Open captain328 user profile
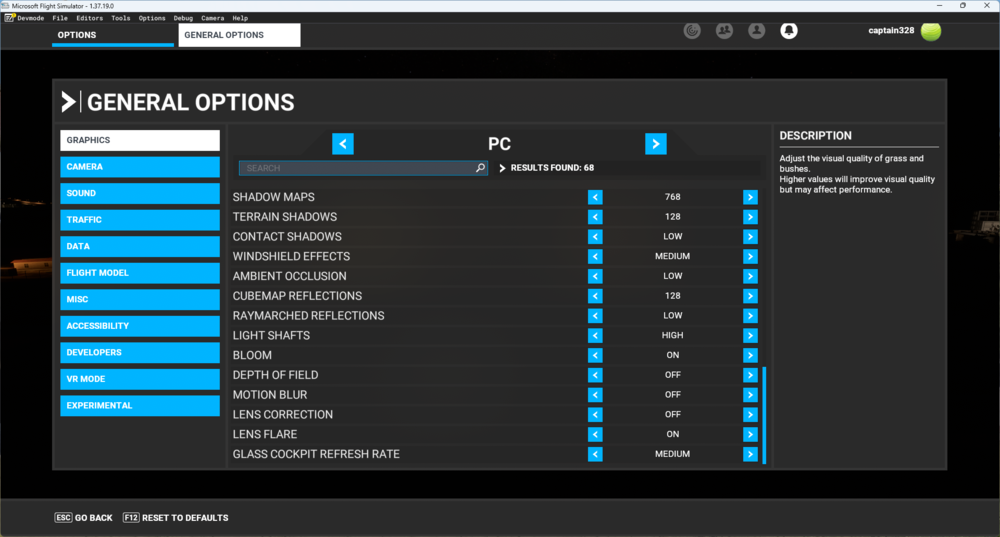The image size is (1000, 537). click(904, 31)
